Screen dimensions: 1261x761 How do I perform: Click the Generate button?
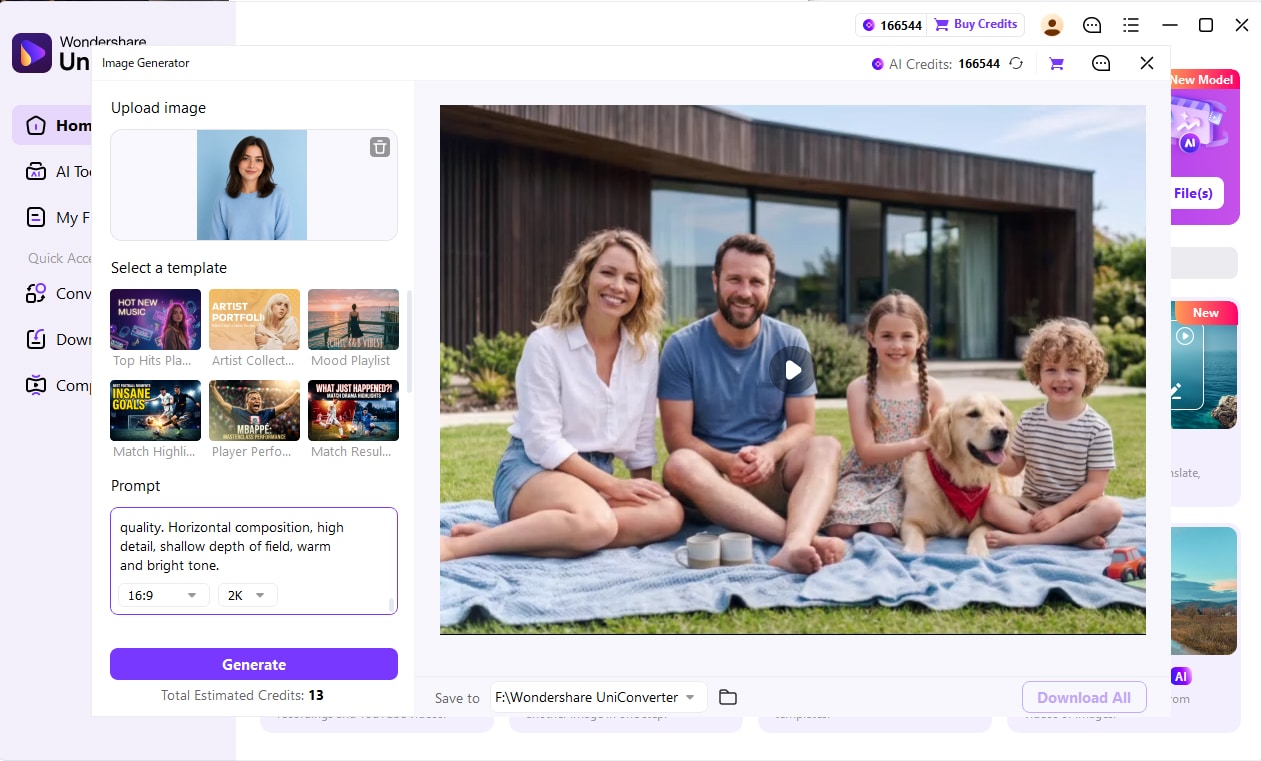click(254, 664)
